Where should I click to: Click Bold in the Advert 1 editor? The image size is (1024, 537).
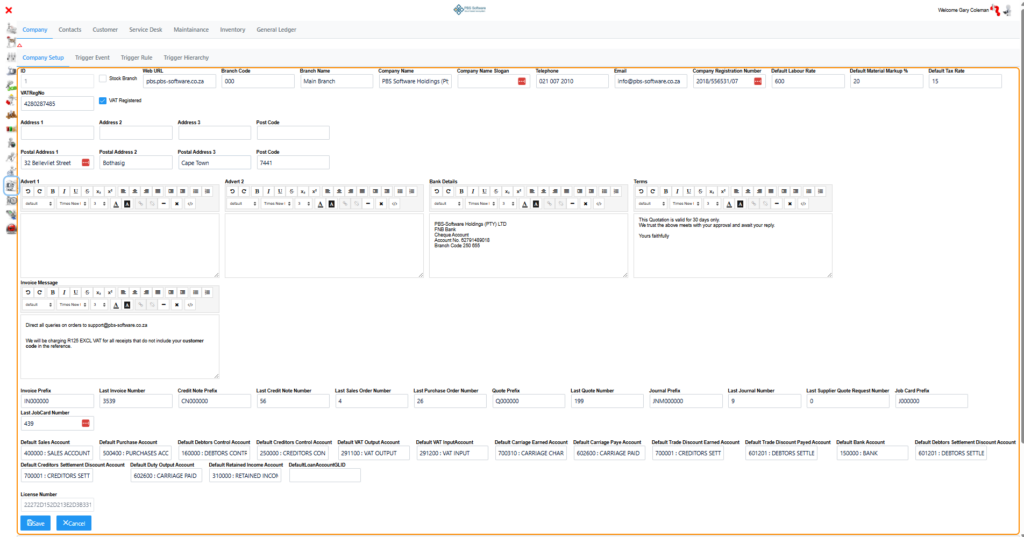pyautogui.click(x=52, y=191)
